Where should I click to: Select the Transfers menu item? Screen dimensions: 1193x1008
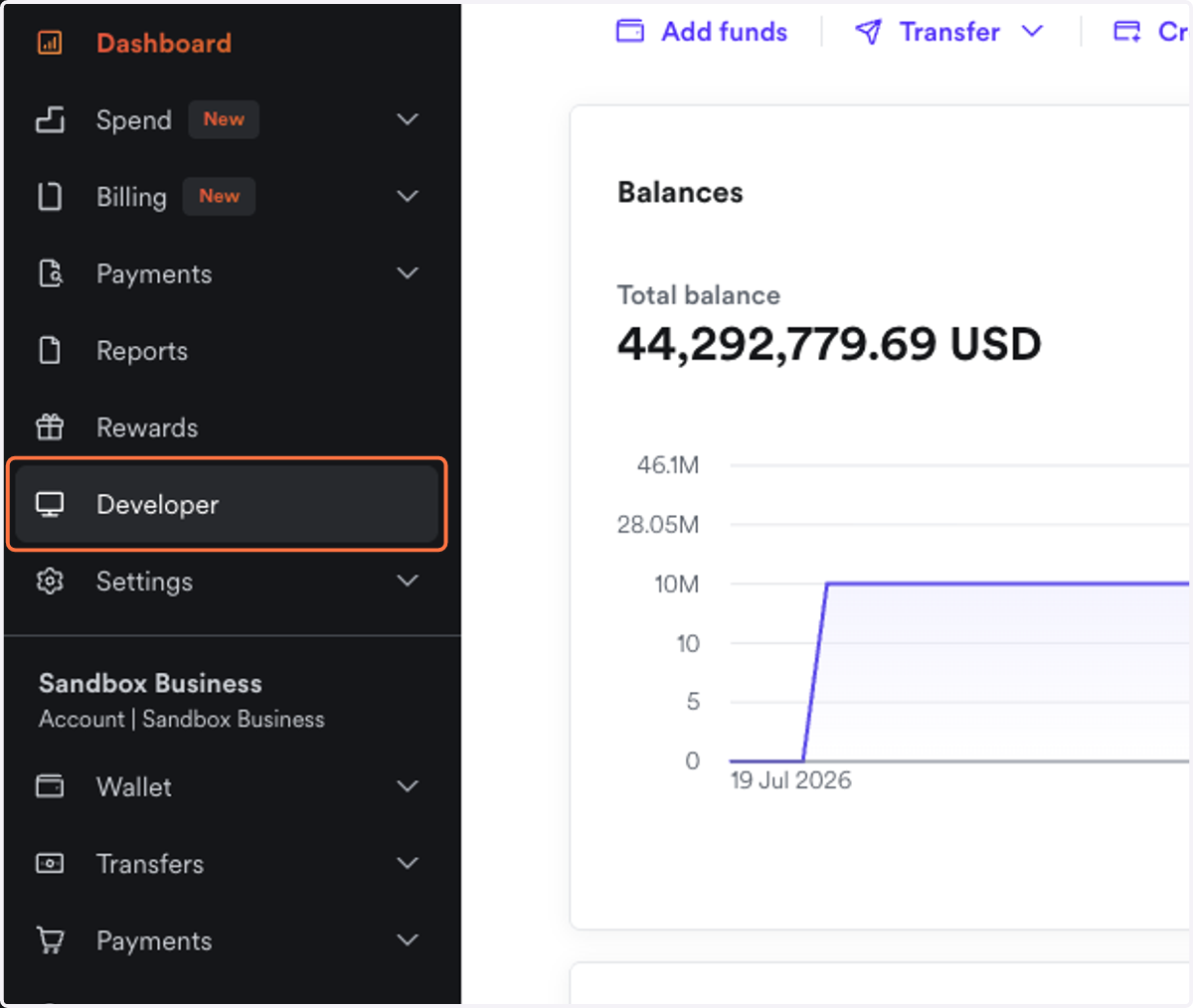150,863
